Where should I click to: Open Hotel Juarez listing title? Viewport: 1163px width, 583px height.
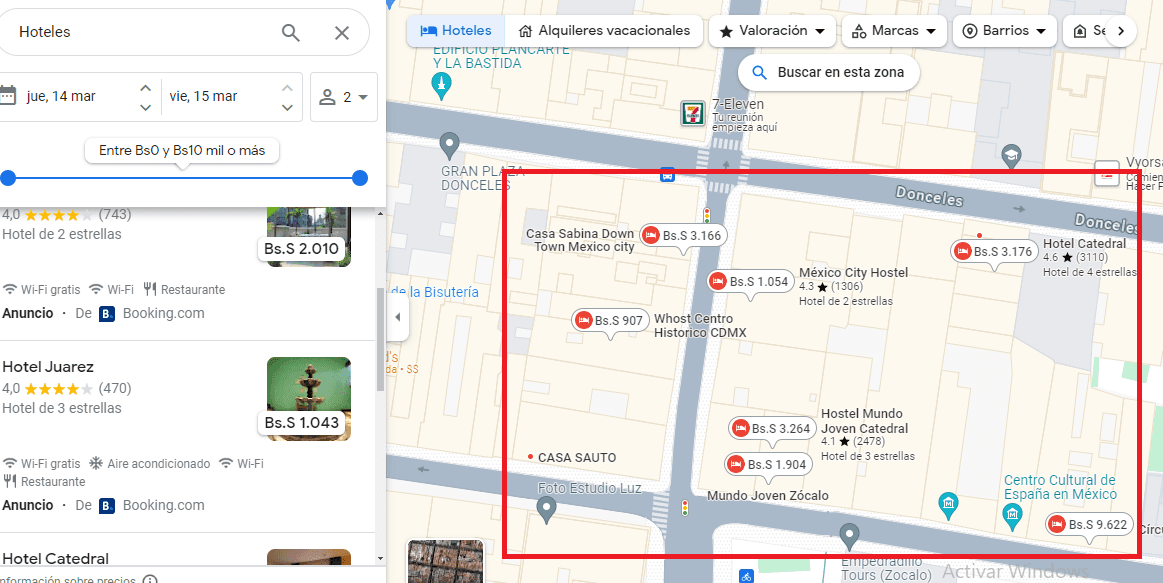[48, 366]
